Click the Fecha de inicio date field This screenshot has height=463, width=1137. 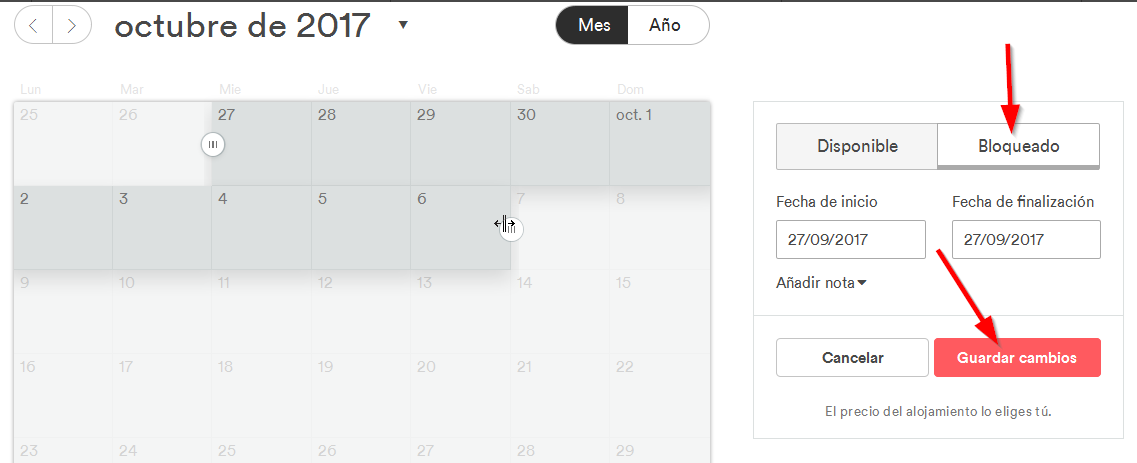point(850,240)
